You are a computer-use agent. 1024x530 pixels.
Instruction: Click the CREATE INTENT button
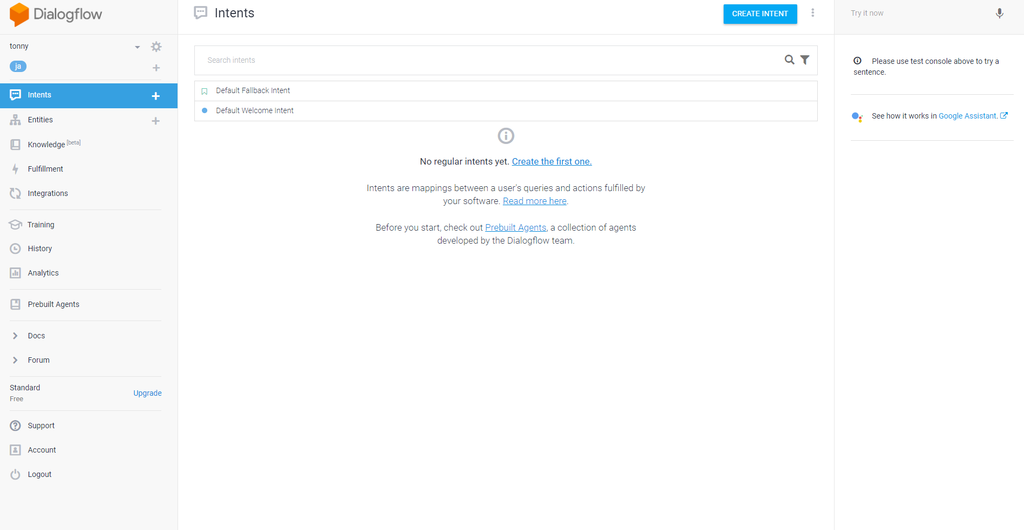760,14
